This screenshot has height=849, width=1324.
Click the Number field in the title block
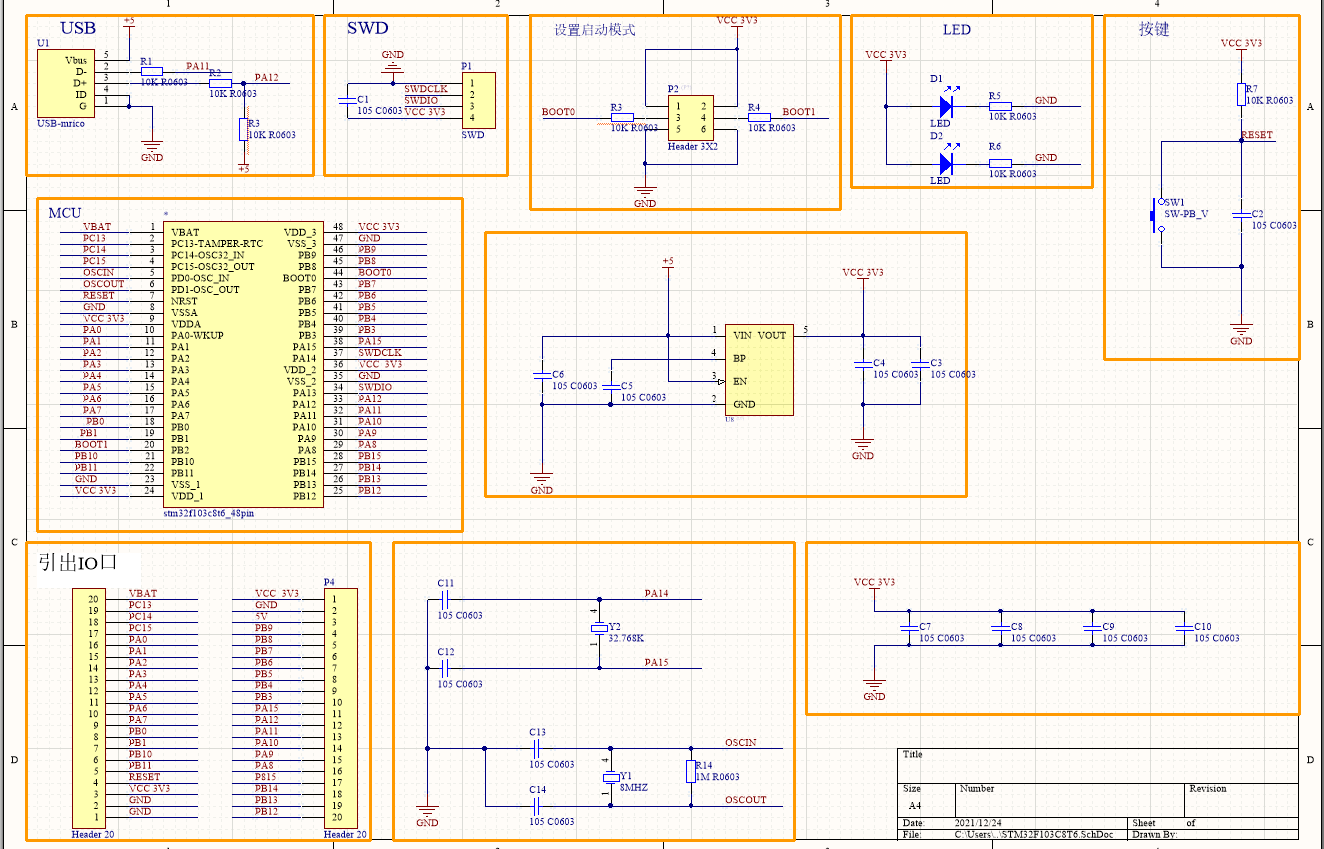(x=1069, y=798)
